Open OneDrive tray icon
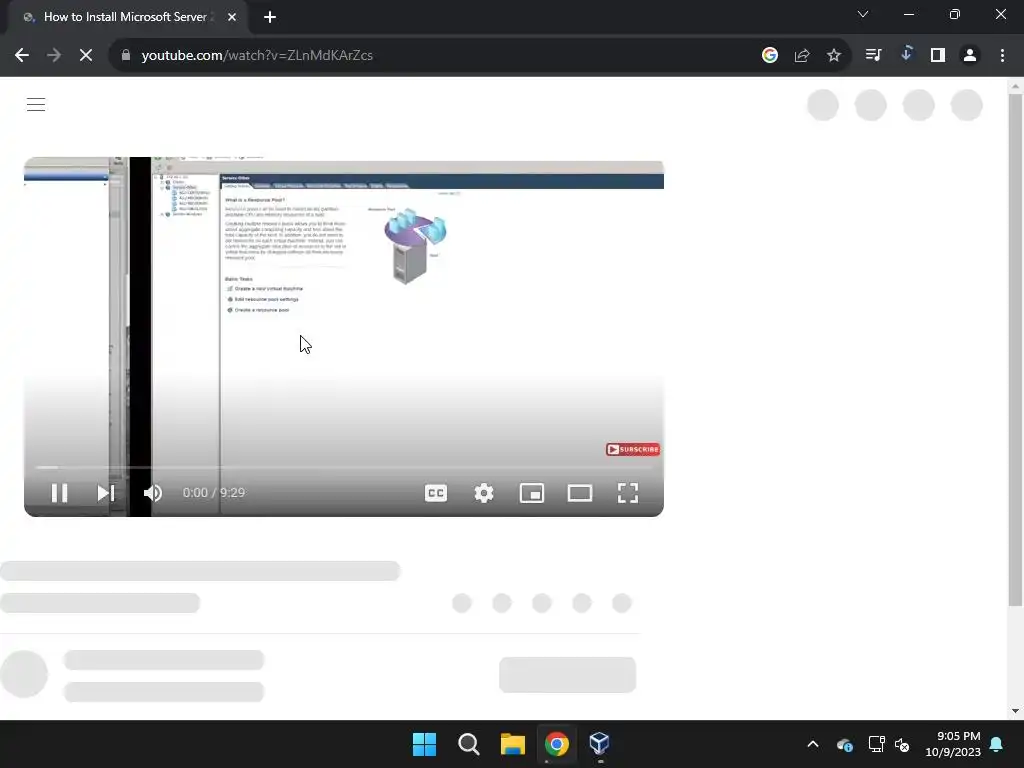 pyautogui.click(x=844, y=744)
